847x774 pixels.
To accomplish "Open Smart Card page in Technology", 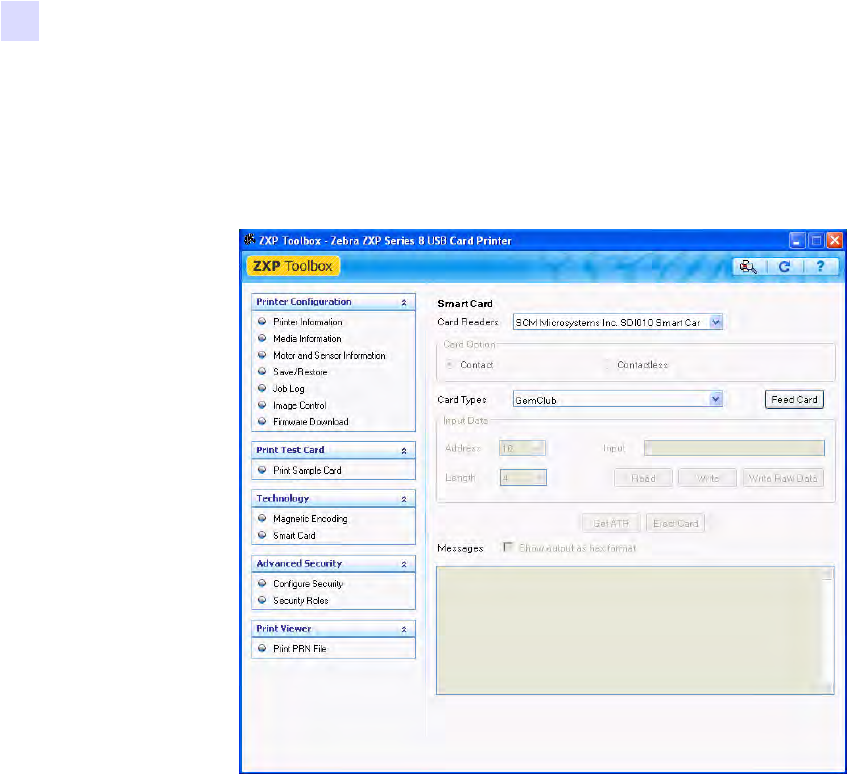I will tap(294, 535).
